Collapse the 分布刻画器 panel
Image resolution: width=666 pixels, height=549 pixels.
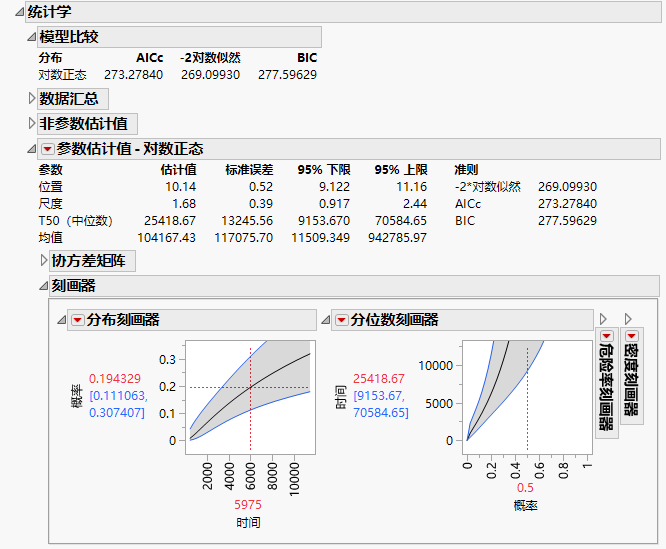[62, 320]
